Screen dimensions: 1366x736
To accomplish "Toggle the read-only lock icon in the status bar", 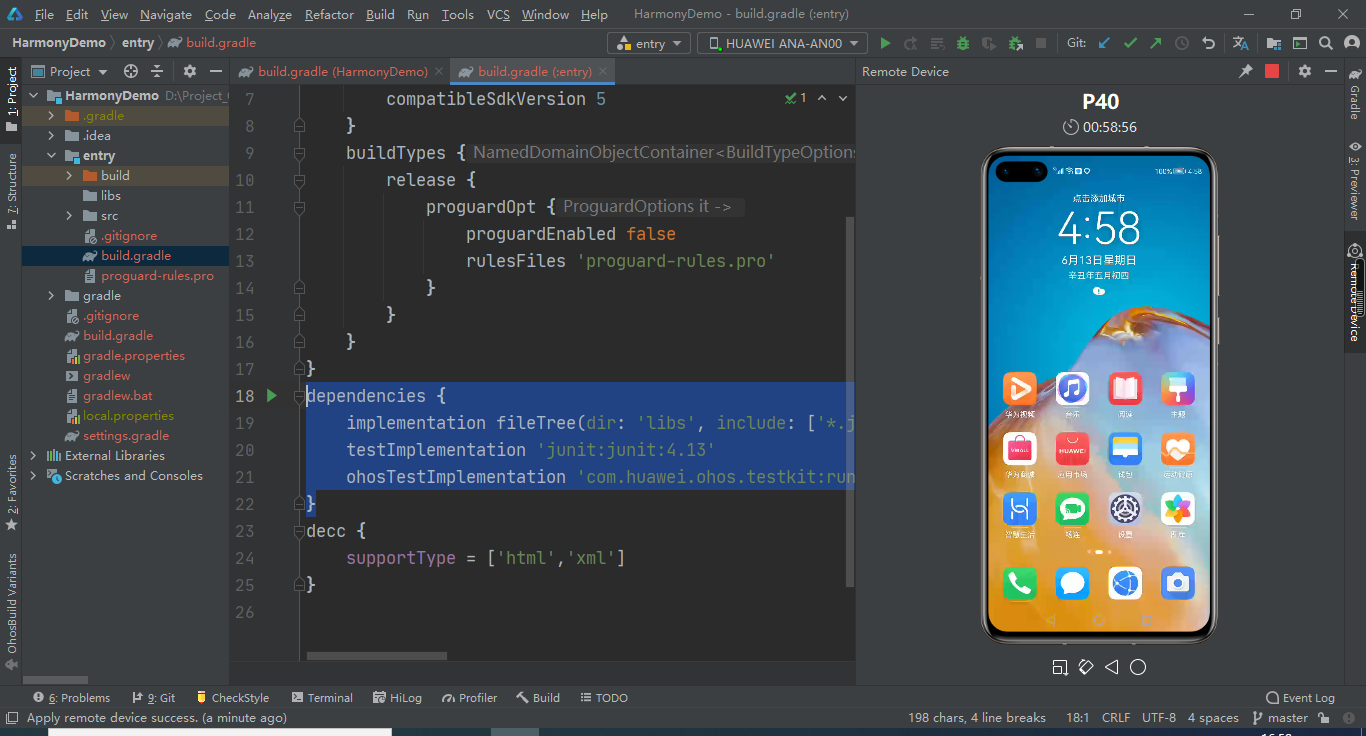I will pos(1324,718).
